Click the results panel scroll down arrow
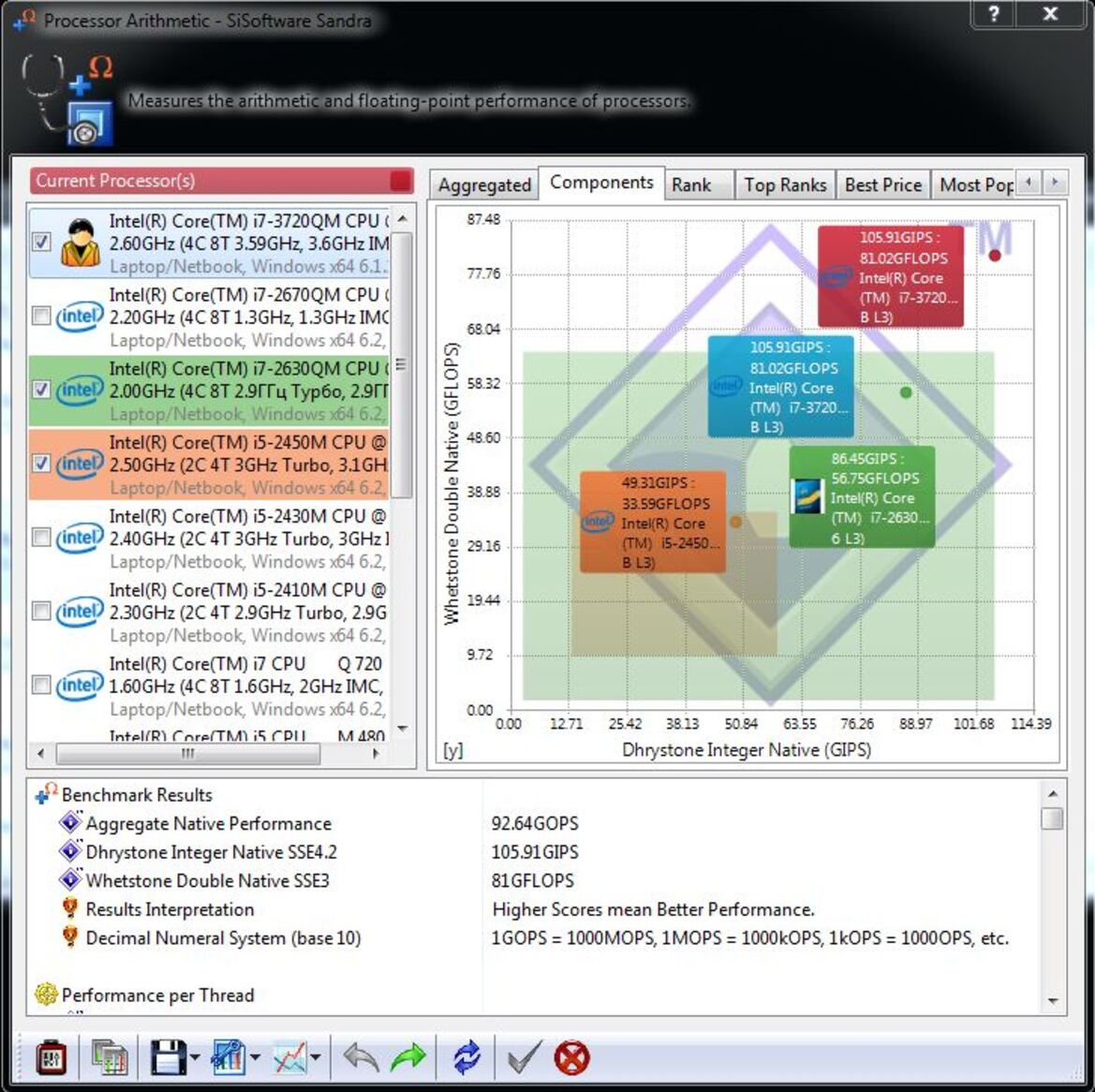 [x=1053, y=1001]
